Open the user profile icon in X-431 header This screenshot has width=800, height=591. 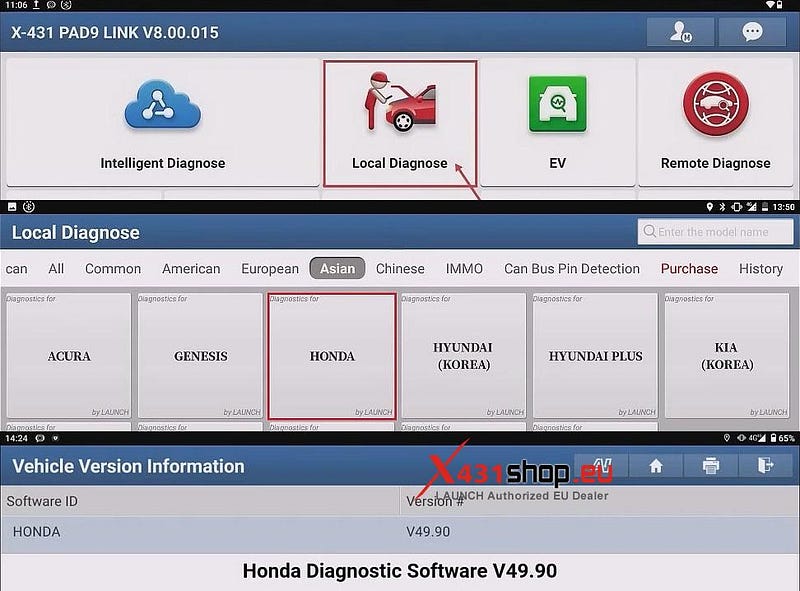pyautogui.click(x=680, y=32)
